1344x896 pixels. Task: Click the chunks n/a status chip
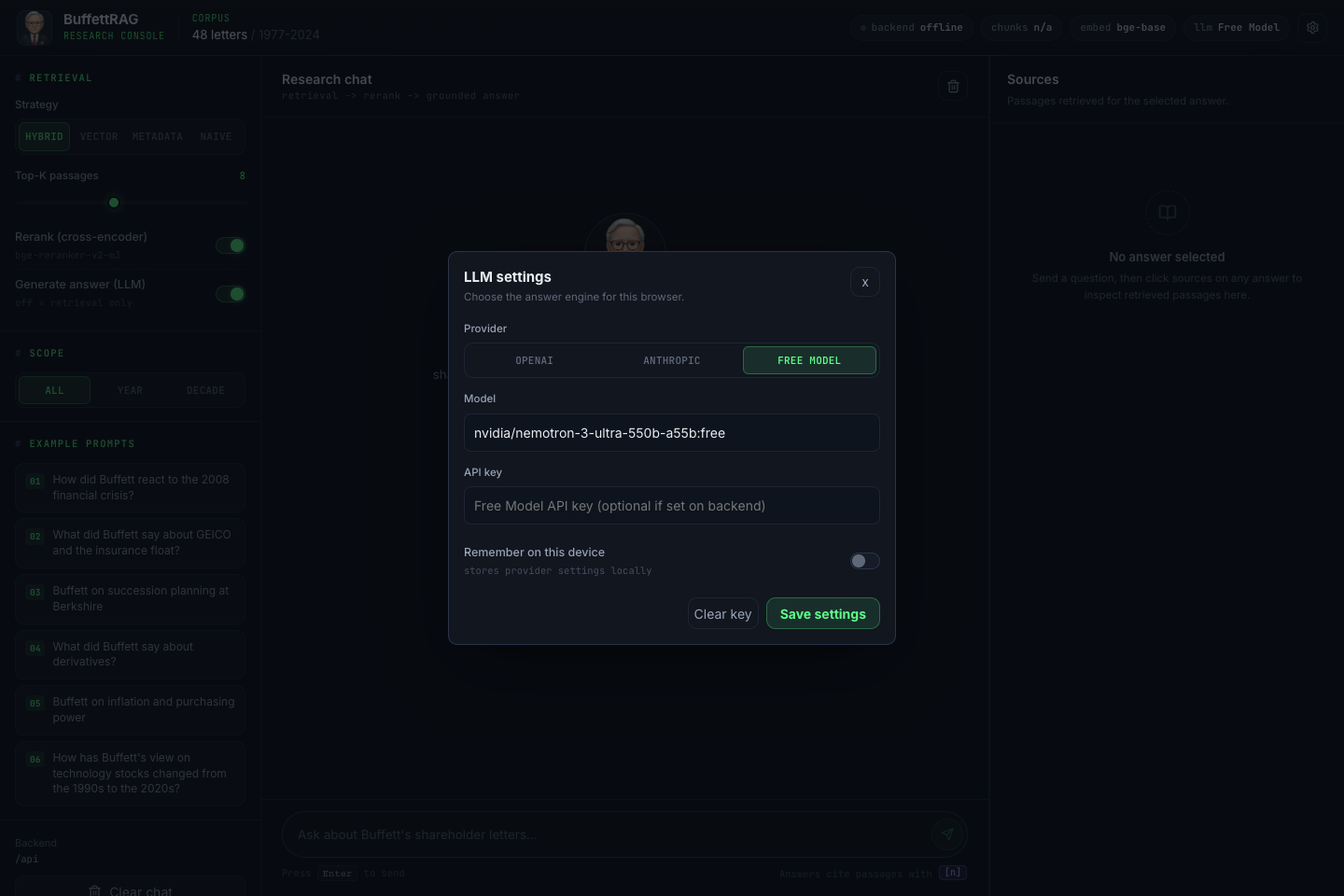click(x=1021, y=27)
